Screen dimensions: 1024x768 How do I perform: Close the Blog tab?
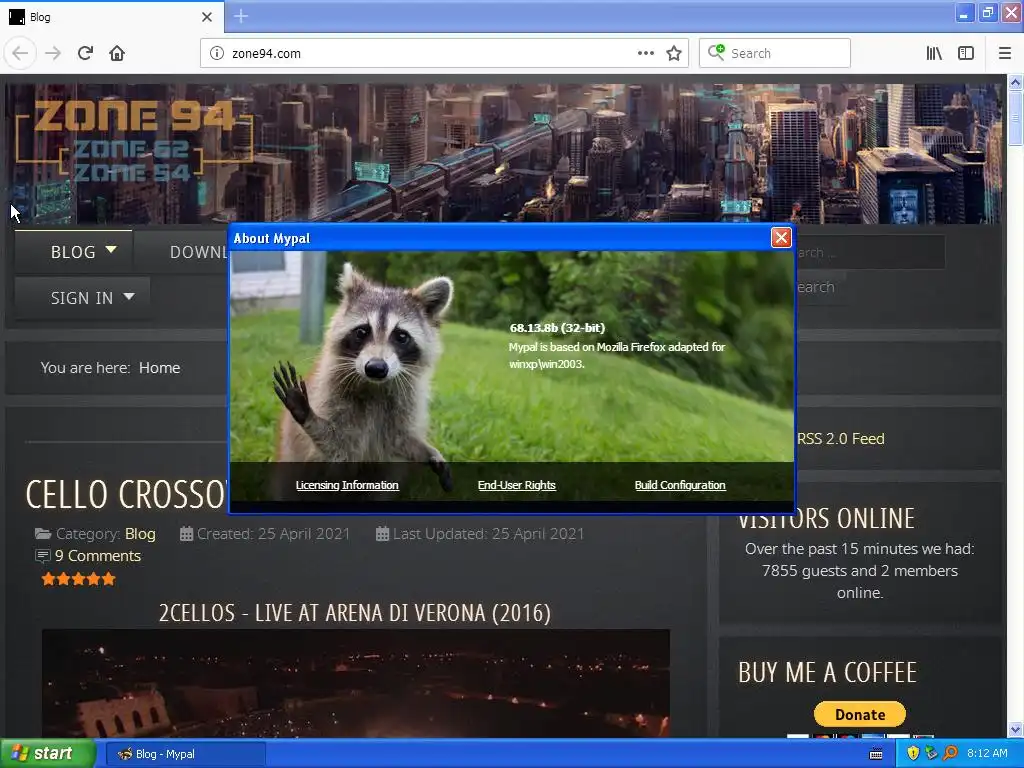206,17
